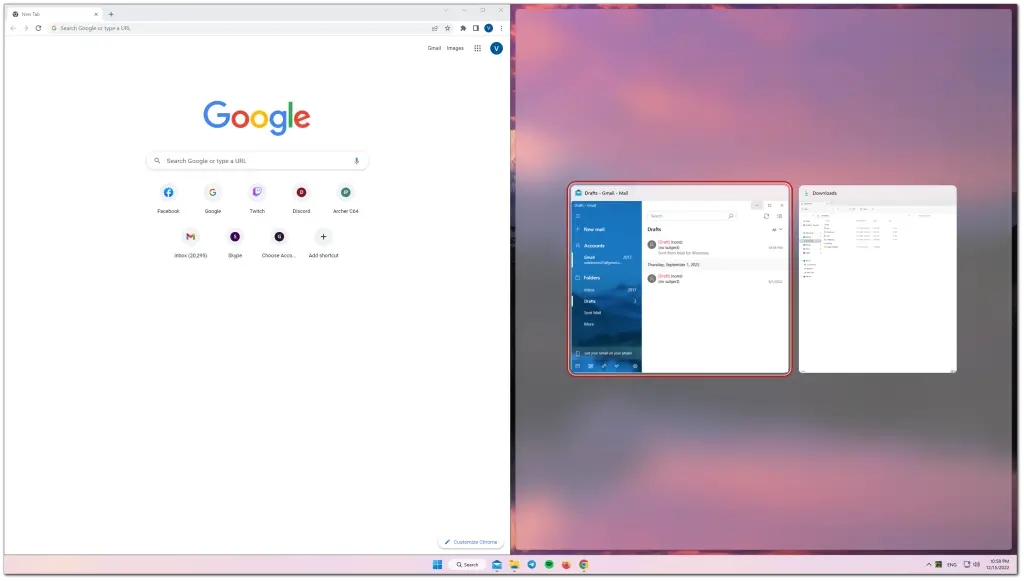Toggle the bookmark star in Chrome's address bar
Image resolution: width=1024 pixels, height=581 pixels.
point(447,28)
